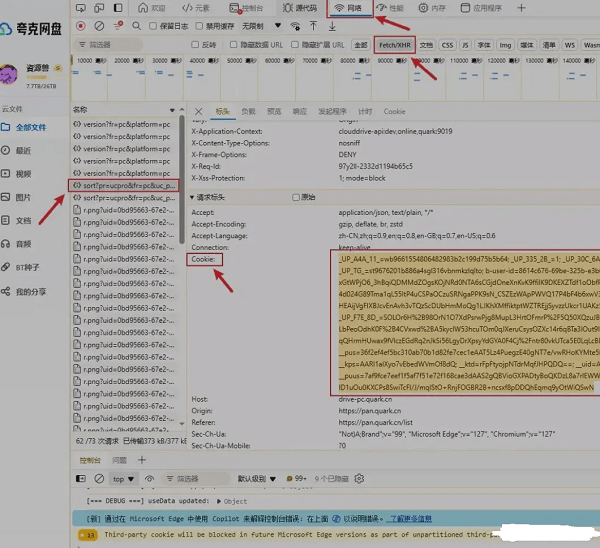Activate the inspect element picker icon
Viewport: 600px width, 548px height.
81,8
